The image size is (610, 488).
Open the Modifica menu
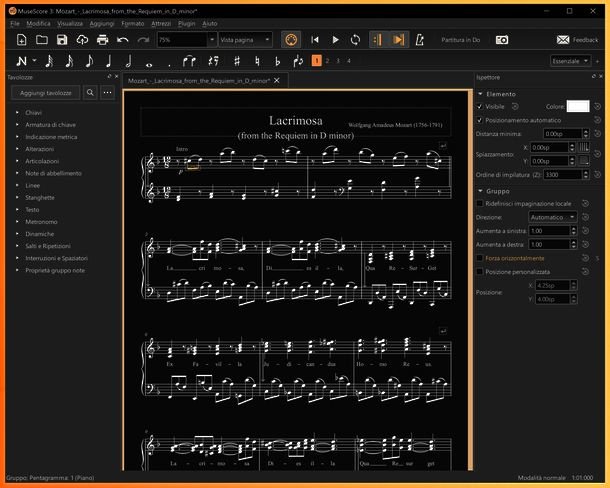point(38,24)
